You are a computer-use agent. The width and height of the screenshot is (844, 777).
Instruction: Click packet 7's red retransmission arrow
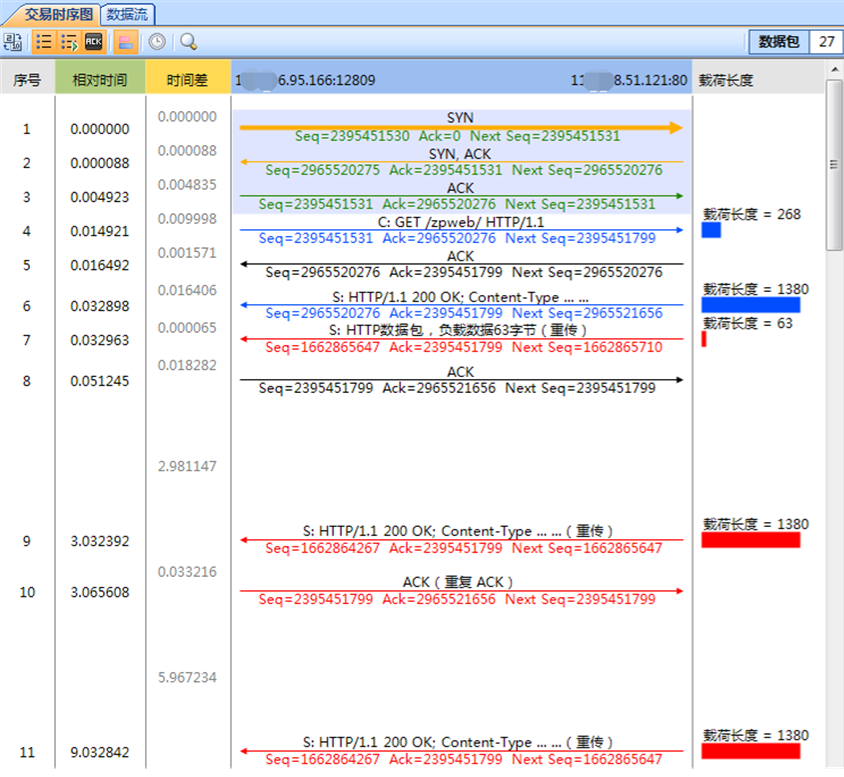[458, 340]
